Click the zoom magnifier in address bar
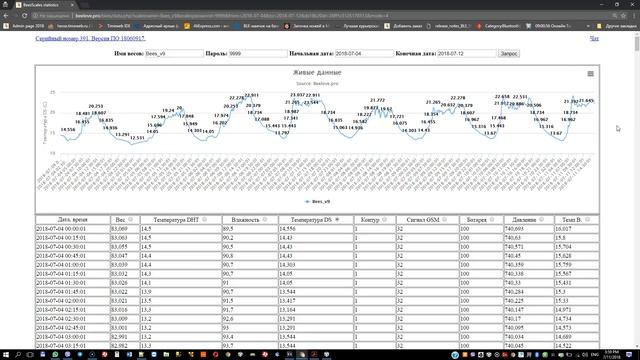This screenshot has height=360, width=640. (x=614, y=16)
